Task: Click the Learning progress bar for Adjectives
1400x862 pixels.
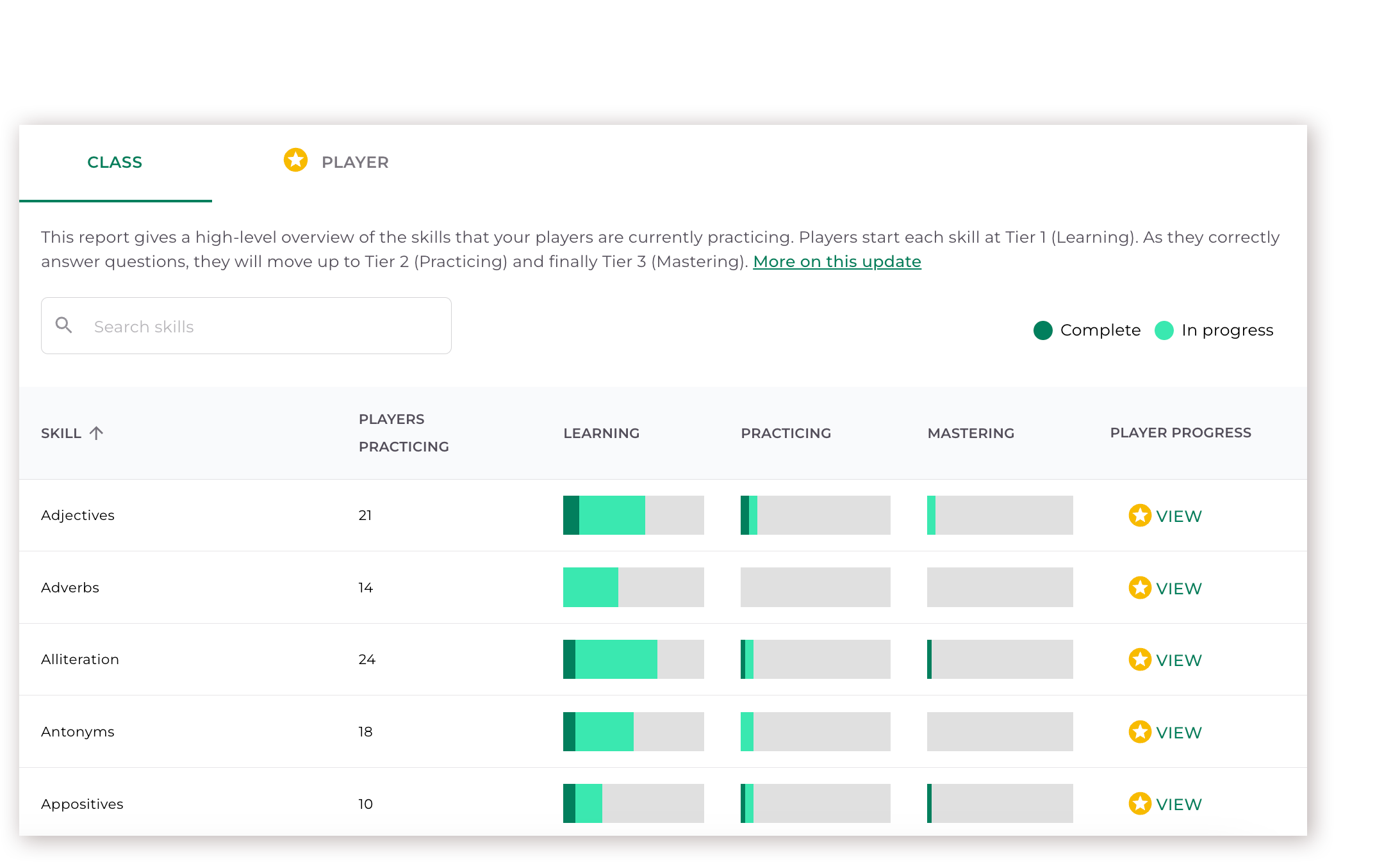Action: (633, 515)
